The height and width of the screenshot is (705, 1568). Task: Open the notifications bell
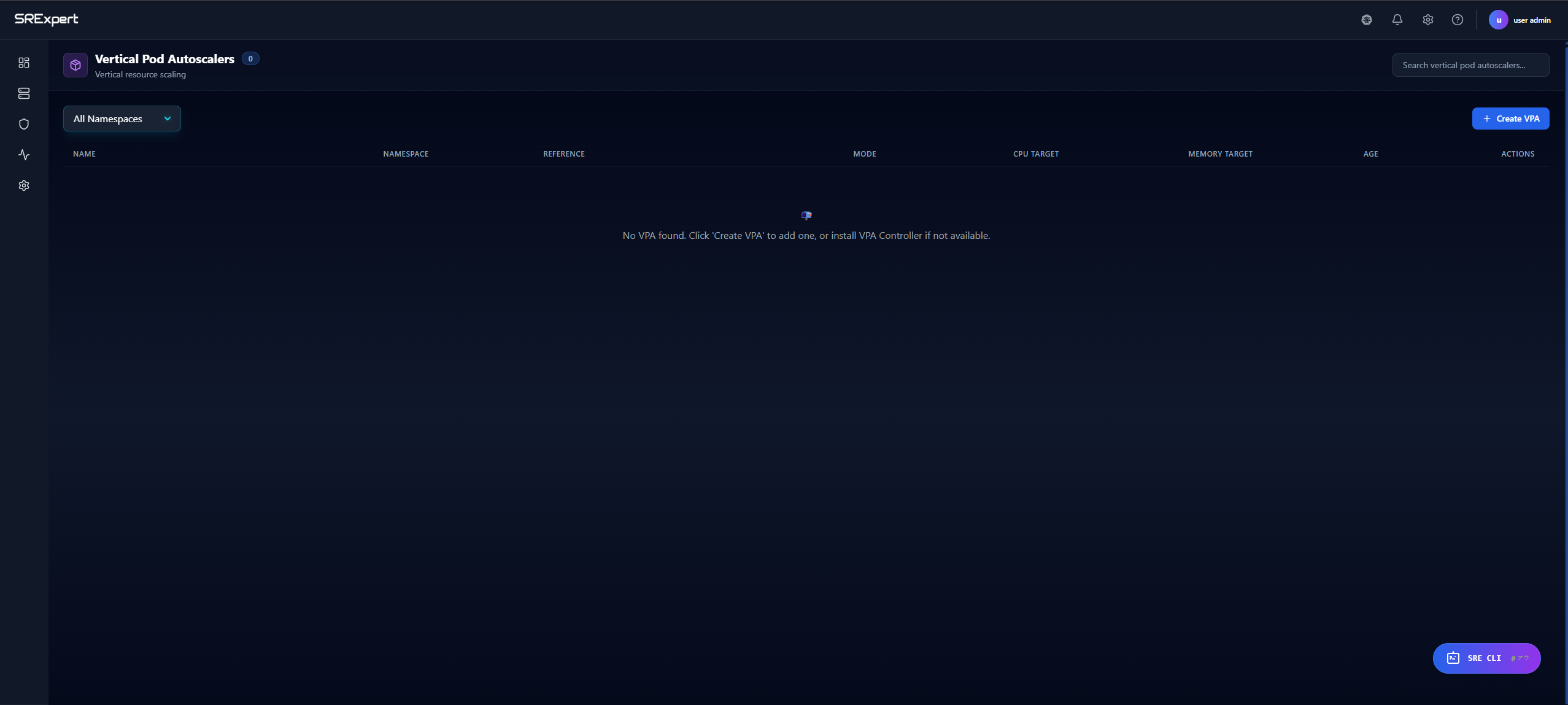(1397, 20)
